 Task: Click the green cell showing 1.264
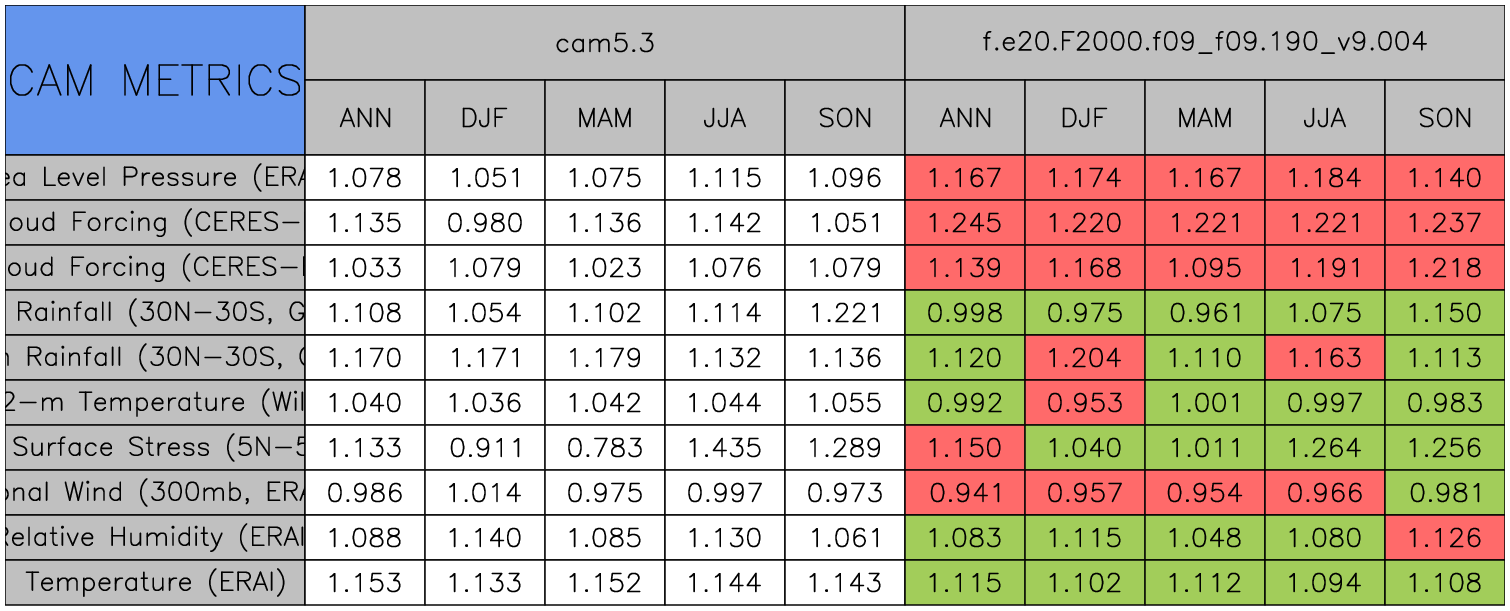pyautogui.click(x=1325, y=448)
